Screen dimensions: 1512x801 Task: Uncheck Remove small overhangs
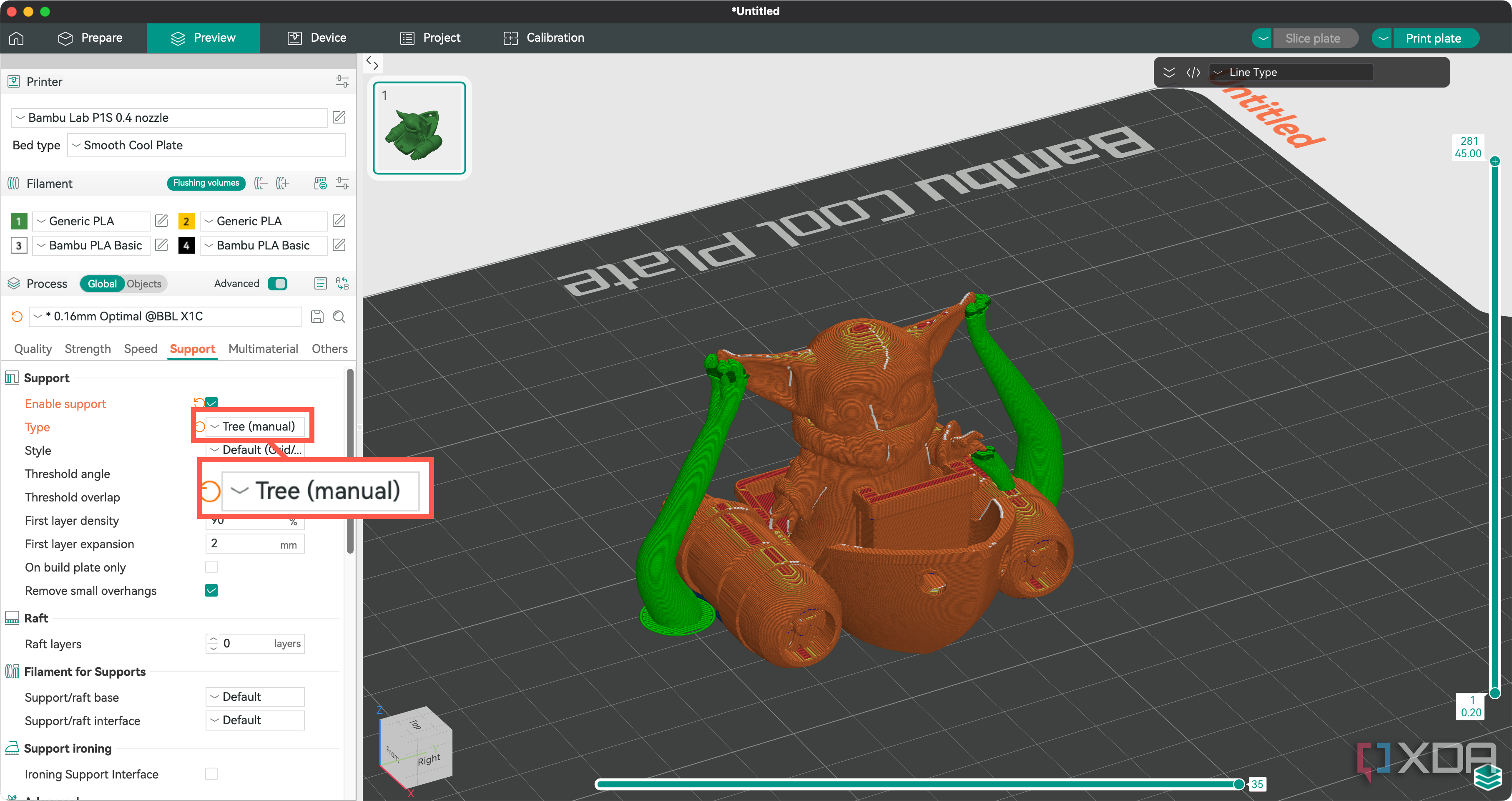coord(211,590)
